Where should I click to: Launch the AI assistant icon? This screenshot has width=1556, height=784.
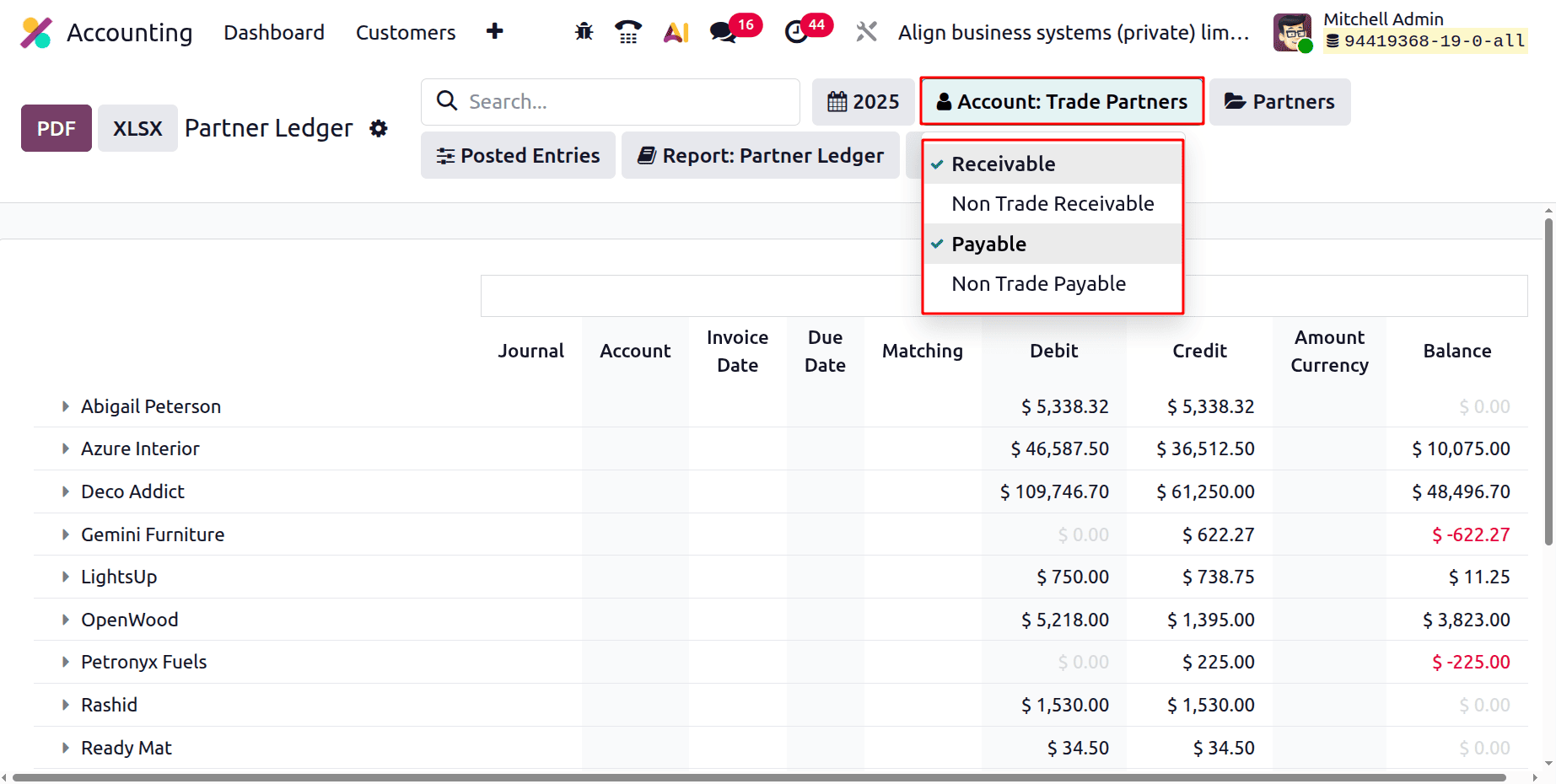coord(676,32)
